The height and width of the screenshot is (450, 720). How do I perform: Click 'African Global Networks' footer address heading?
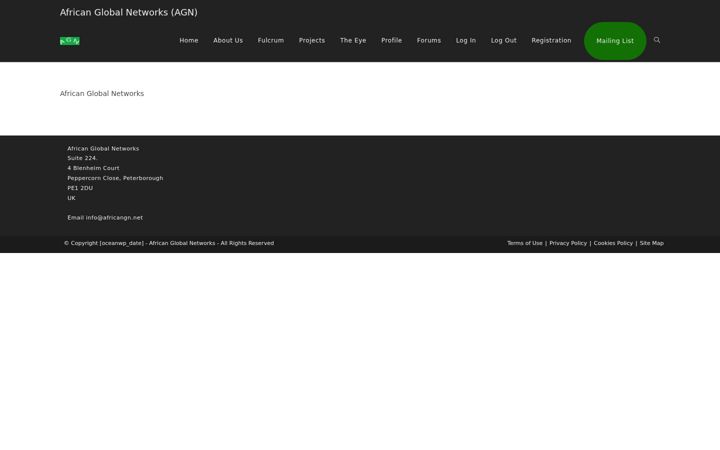(103, 148)
